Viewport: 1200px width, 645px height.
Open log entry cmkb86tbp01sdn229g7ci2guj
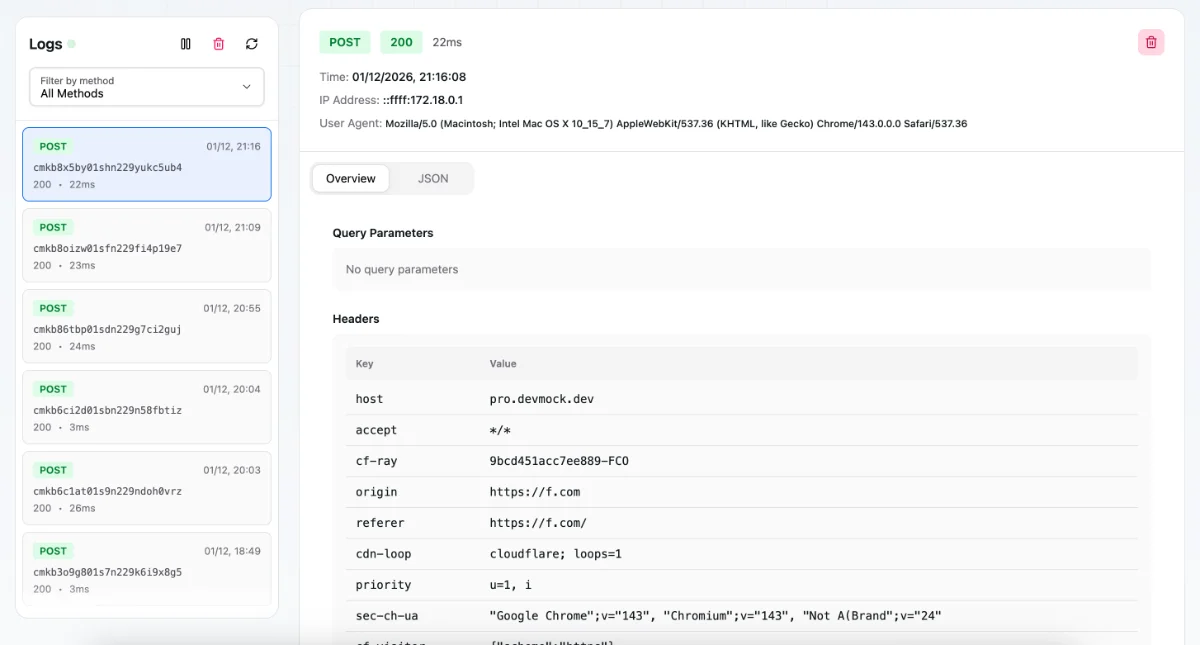point(146,327)
